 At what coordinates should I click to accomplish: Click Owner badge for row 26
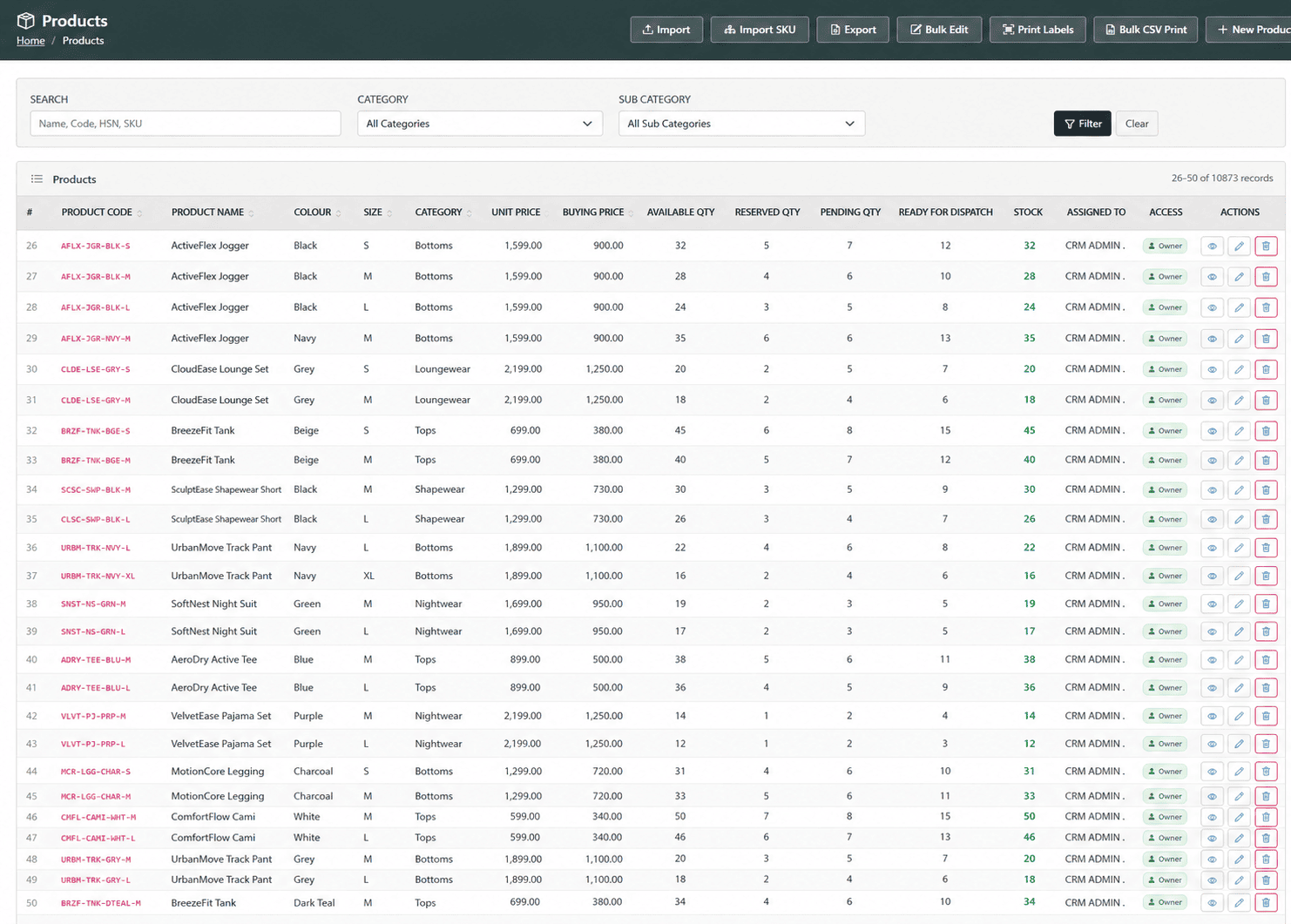[x=1165, y=246]
